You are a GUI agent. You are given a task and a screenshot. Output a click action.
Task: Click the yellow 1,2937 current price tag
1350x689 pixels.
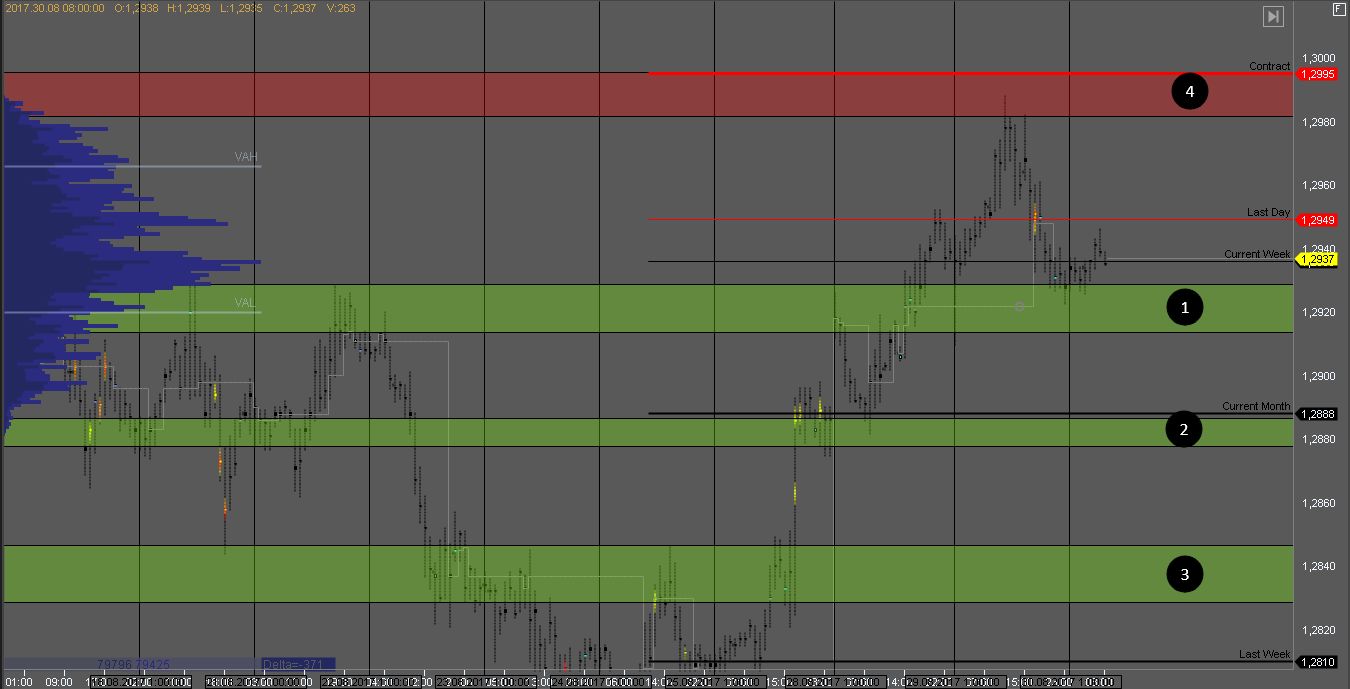pos(1320,260)
